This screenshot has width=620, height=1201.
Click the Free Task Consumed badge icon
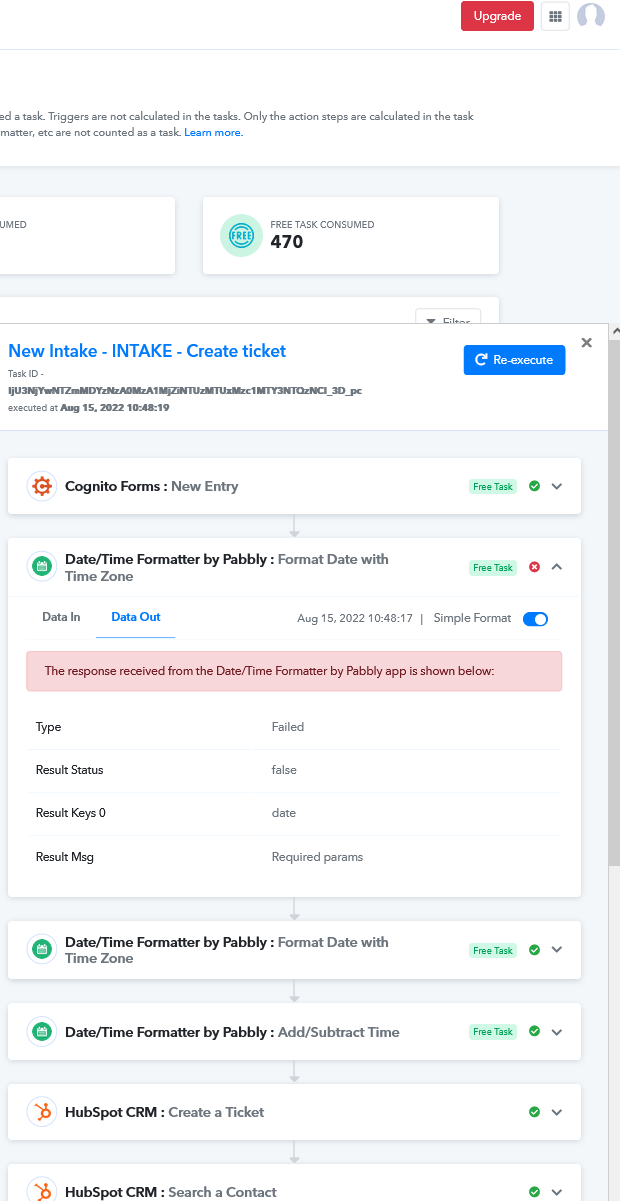point(240,236)
